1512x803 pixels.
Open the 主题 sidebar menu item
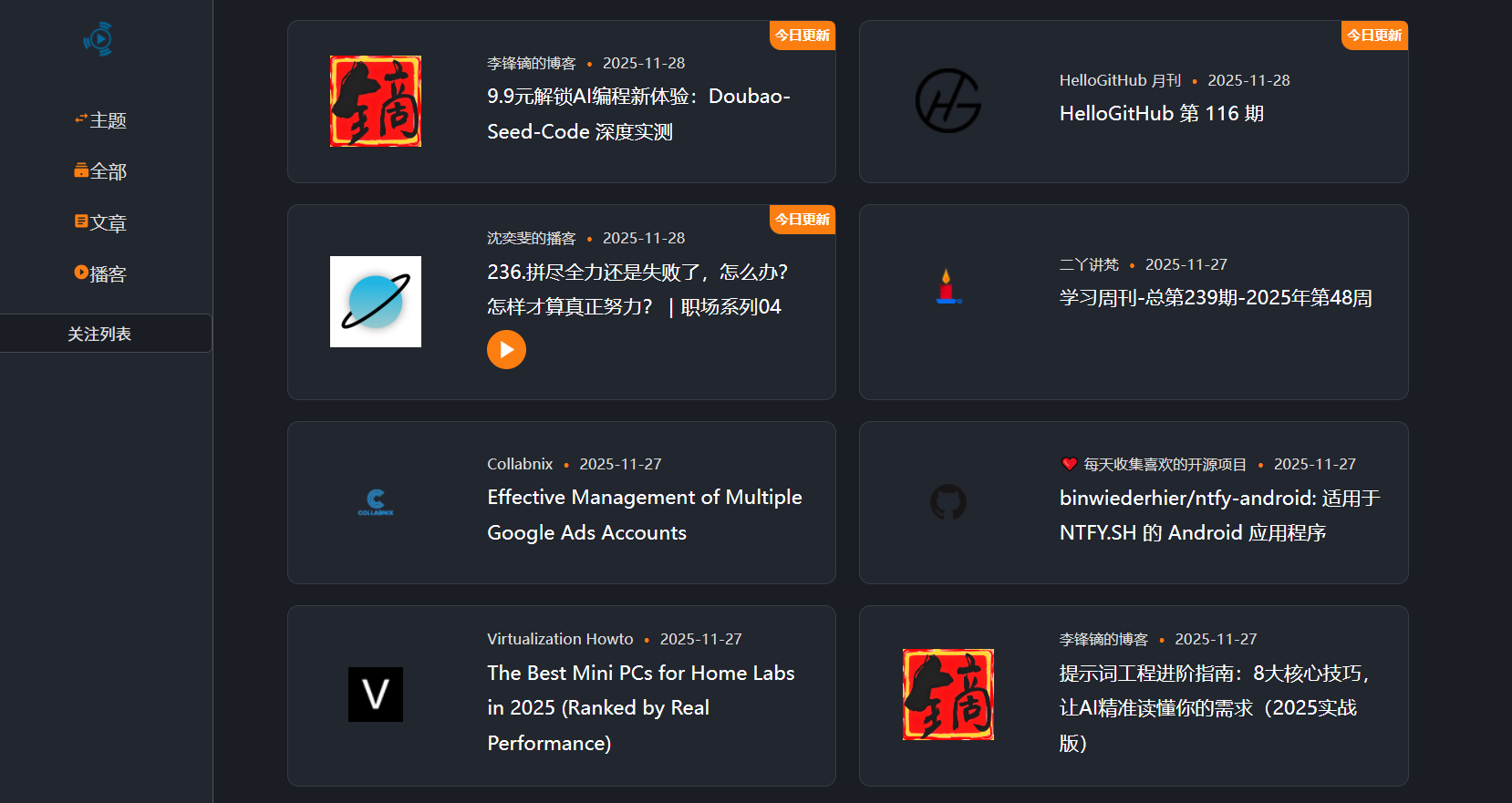click(100, 120)
